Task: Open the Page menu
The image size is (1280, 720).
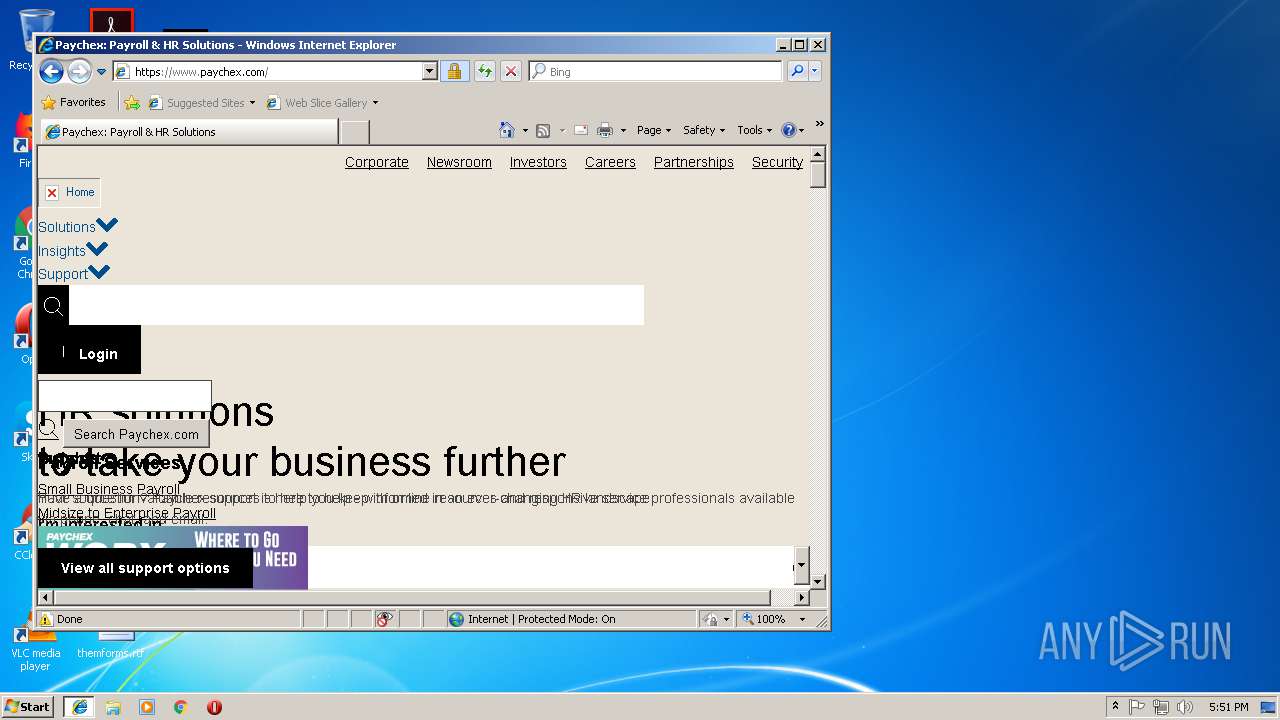Action: [x=654, y=130]
